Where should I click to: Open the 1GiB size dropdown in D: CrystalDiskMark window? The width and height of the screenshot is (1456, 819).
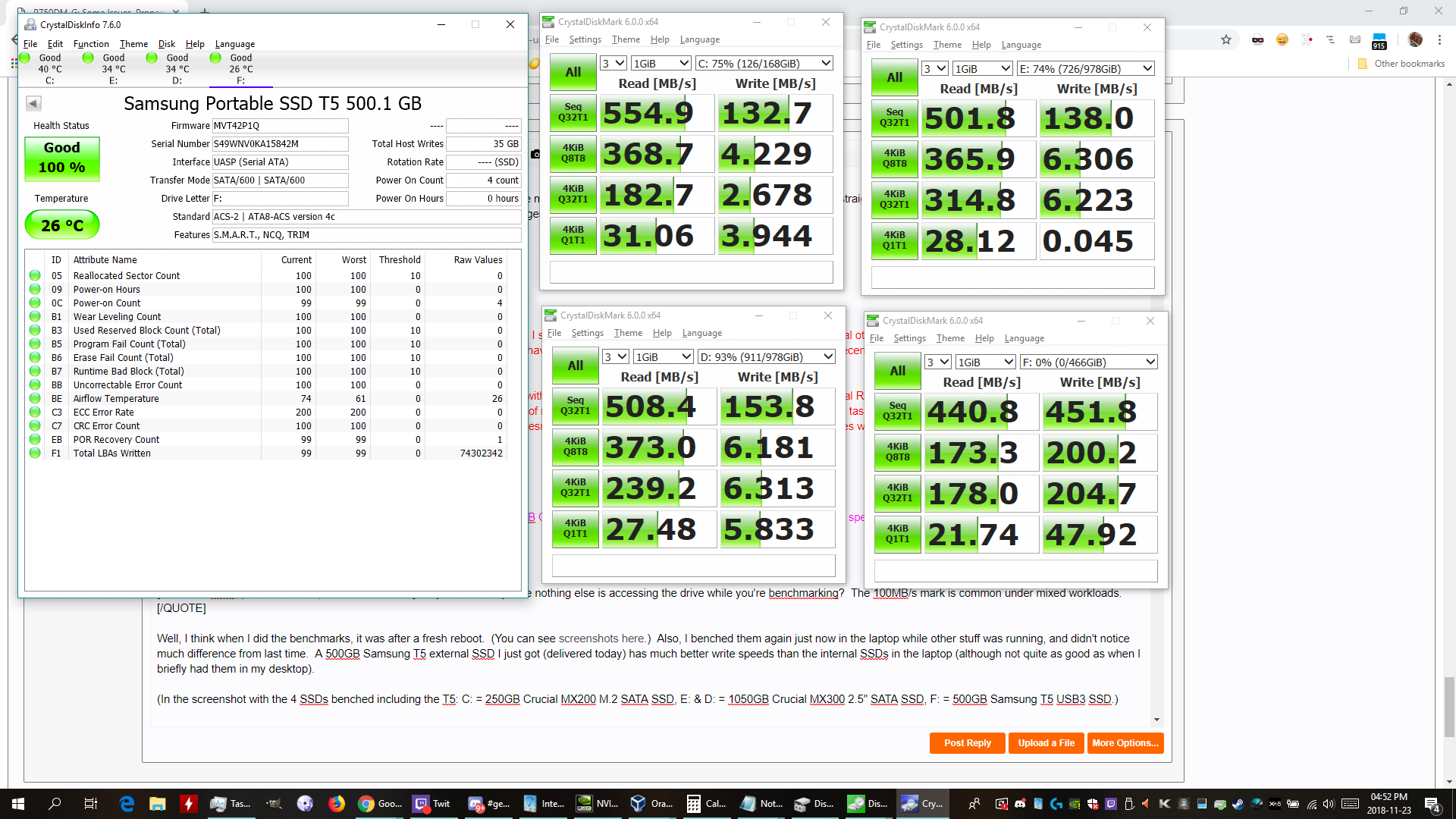(x=664, y=356)
